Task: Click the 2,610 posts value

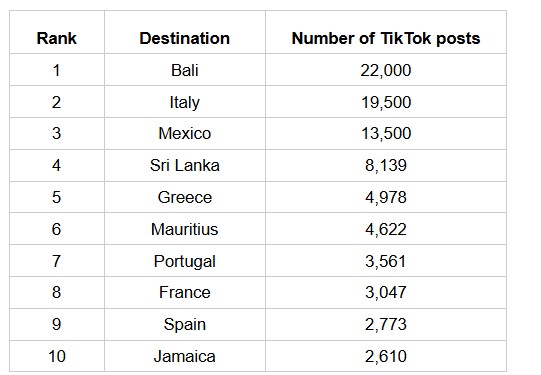Action: tap(386, 356)
